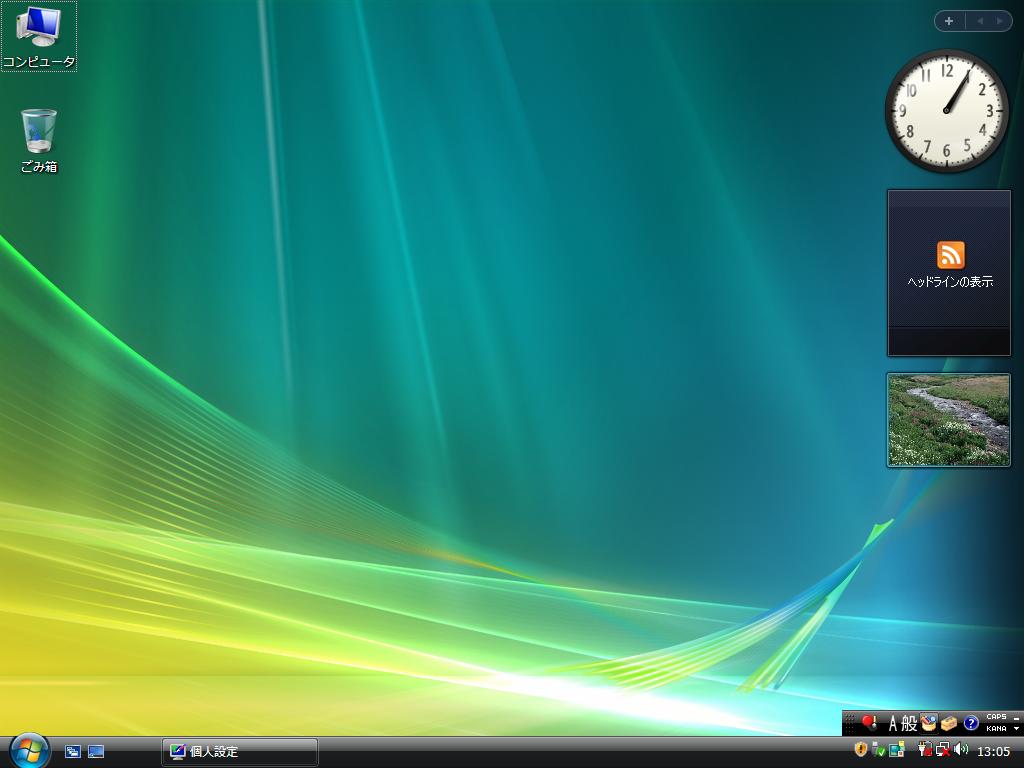Select the ごみ箱 recycle bin icon
Screen dimensions: 1024x768
click(39, 140)
